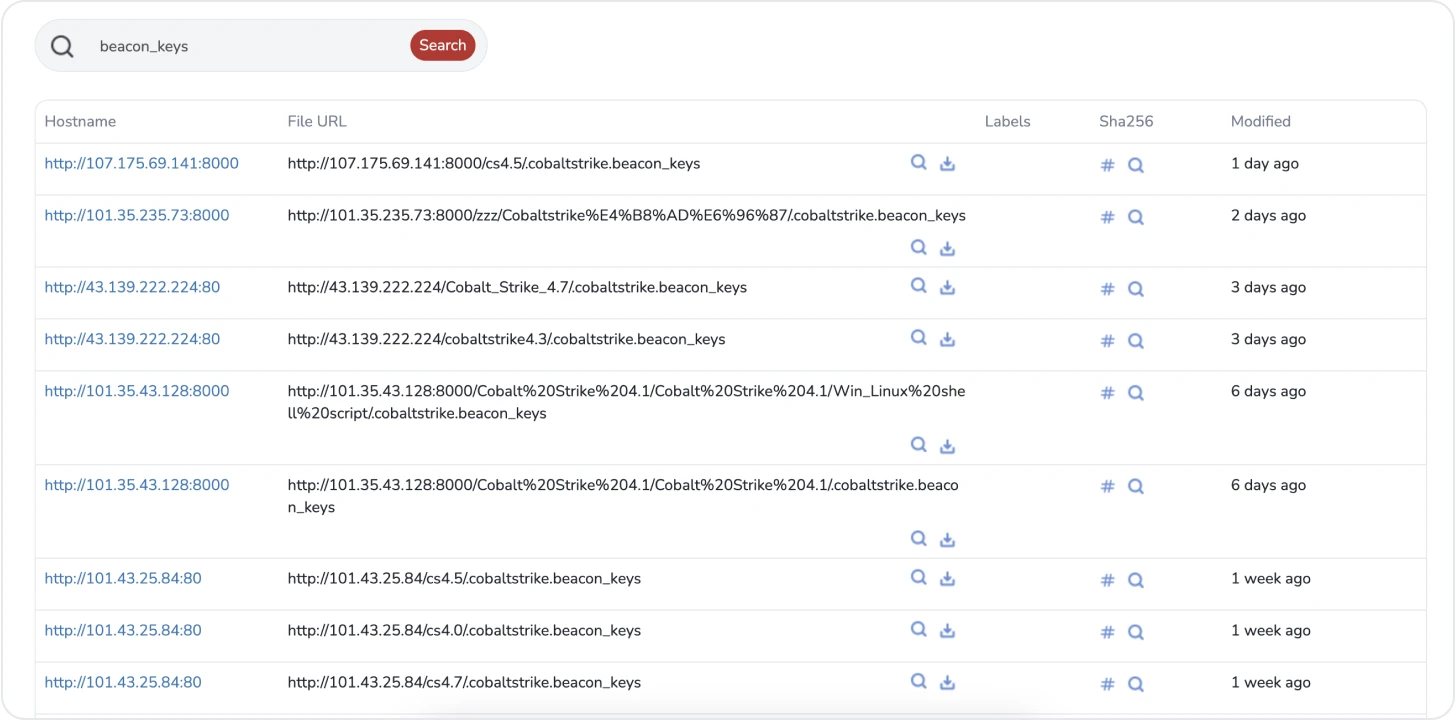Search by Sha256 for cobaltstrike4.3 row
Viewport: 1455px width, 720px height.
click(1135, 341)
